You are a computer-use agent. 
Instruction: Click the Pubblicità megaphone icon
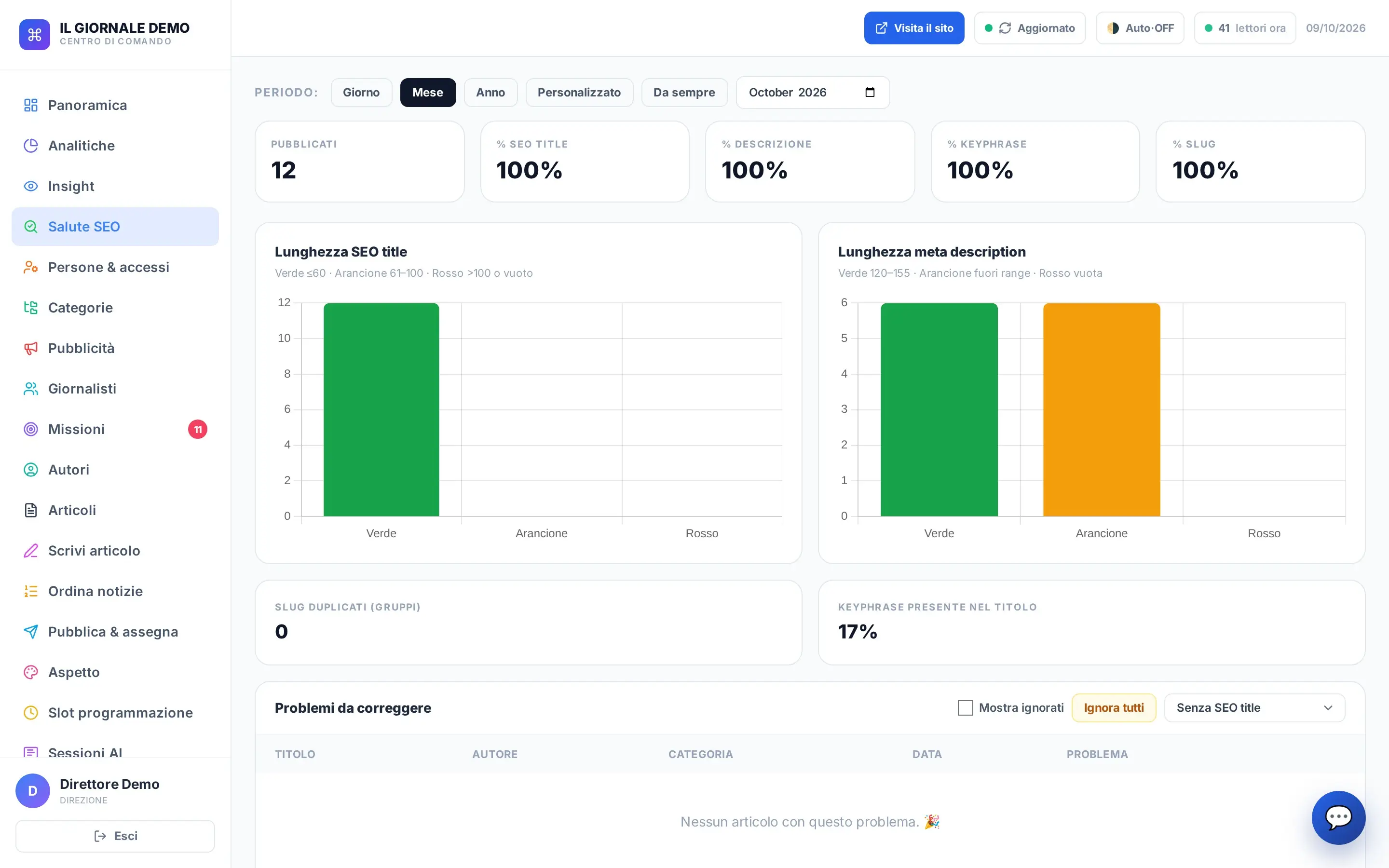(31, 349)
